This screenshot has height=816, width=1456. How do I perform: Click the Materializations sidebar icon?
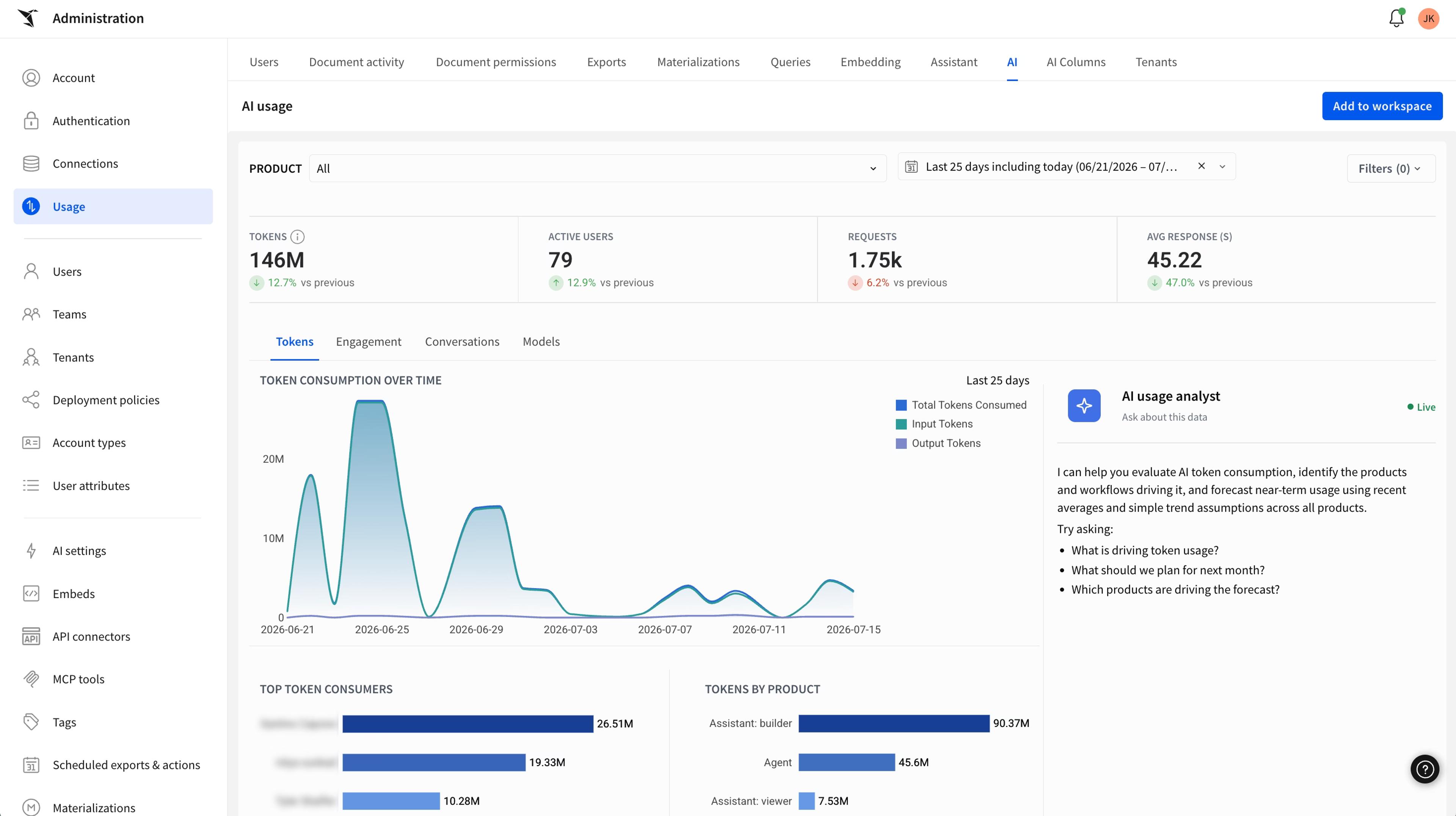pos(31,808)
